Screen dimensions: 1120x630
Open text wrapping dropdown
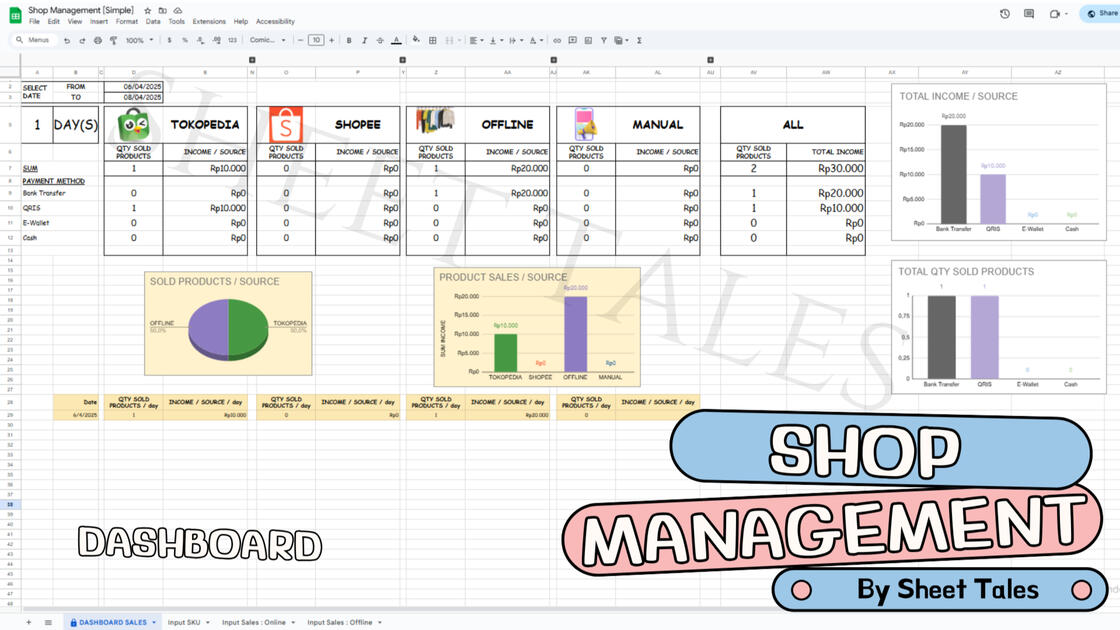pos(515,41)
